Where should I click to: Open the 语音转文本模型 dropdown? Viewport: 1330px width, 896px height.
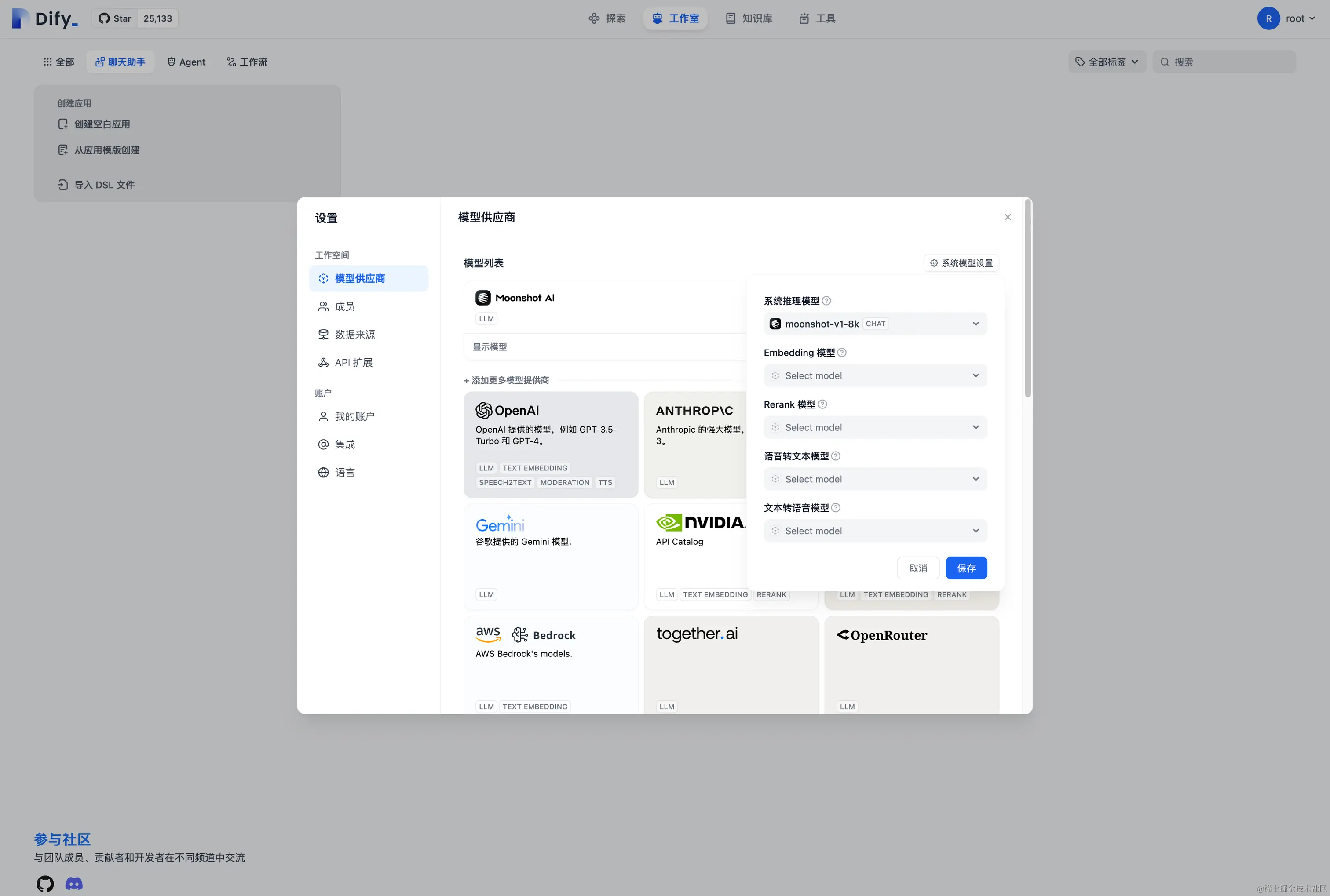(875, 479)
